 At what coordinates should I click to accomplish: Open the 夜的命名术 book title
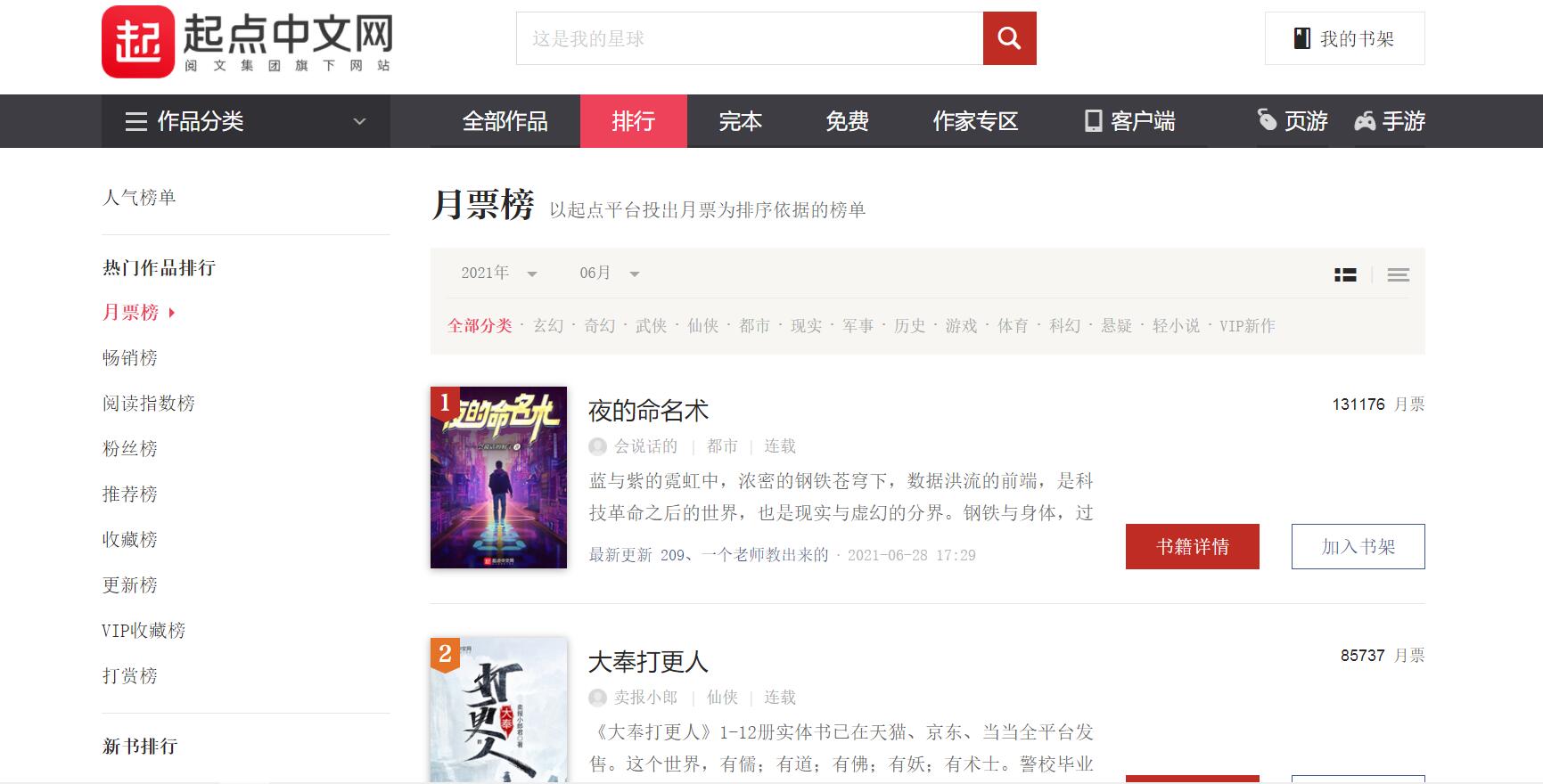[648, 411]
